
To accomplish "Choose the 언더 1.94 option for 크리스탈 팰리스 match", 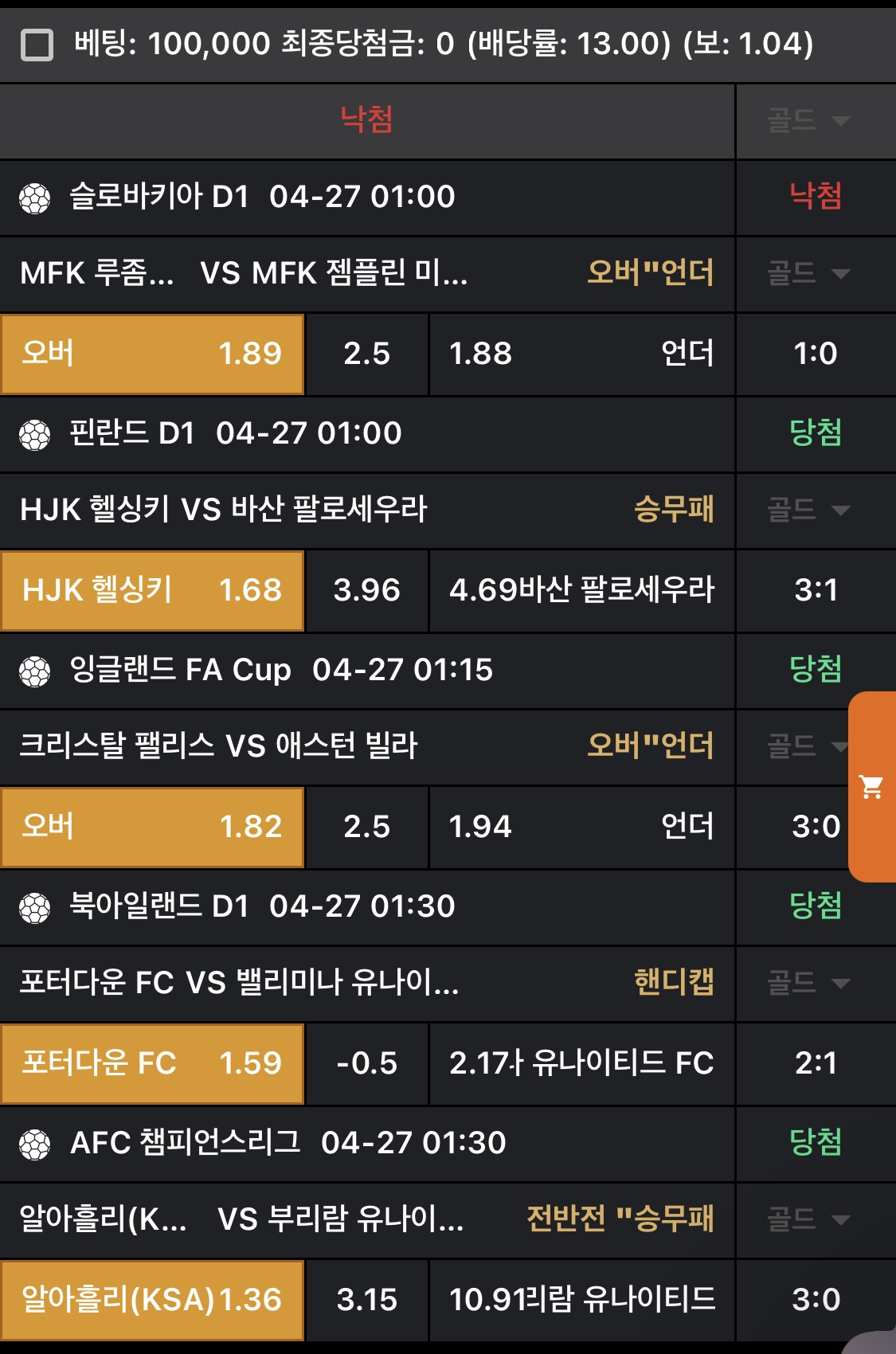I will pos(581,827).
